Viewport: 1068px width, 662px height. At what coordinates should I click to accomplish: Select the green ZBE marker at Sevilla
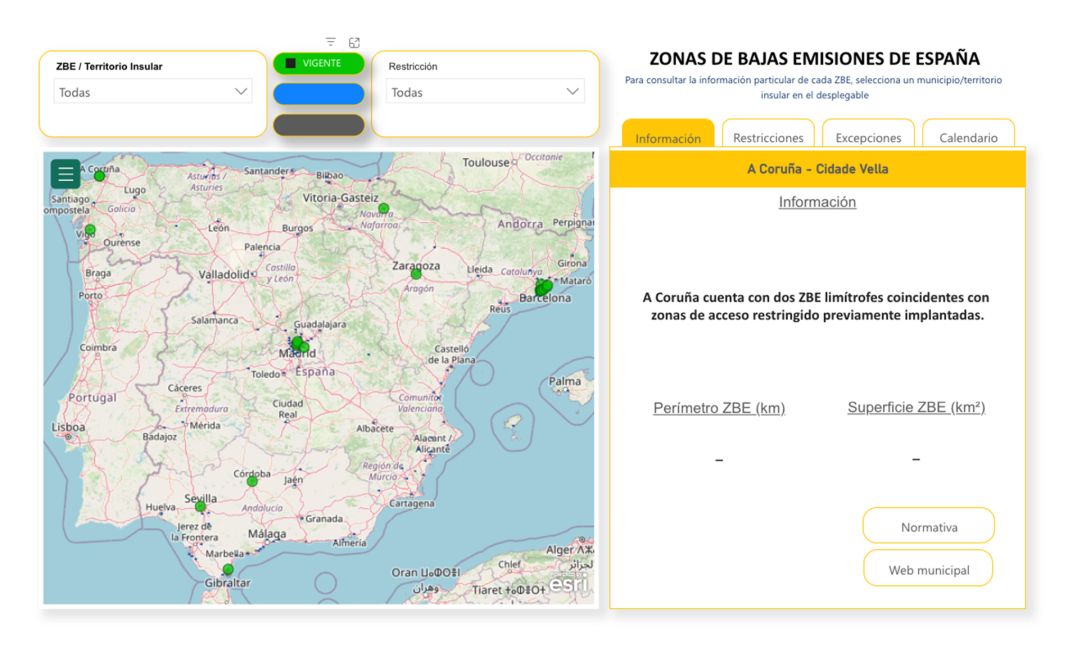pos(200,507)
